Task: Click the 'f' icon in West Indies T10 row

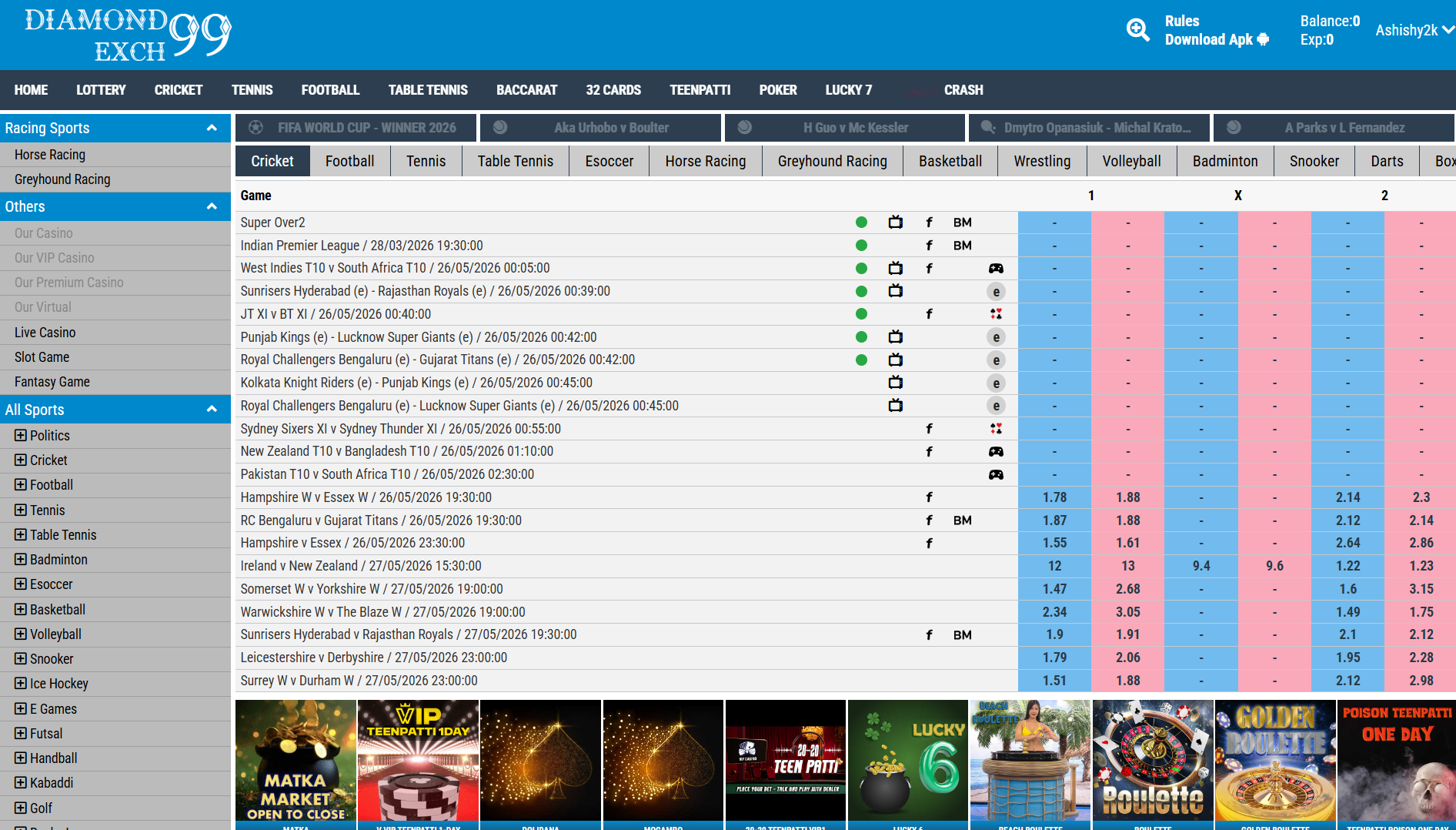Action: point(929,268)
